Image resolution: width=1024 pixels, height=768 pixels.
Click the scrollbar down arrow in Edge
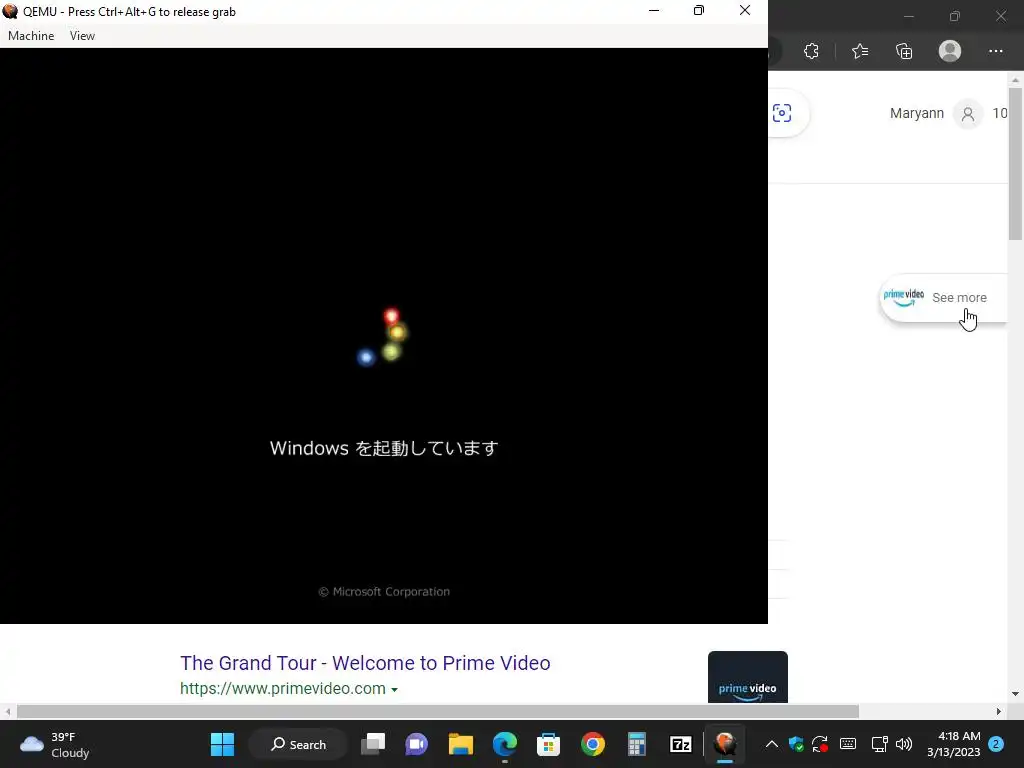point(1015,694)
